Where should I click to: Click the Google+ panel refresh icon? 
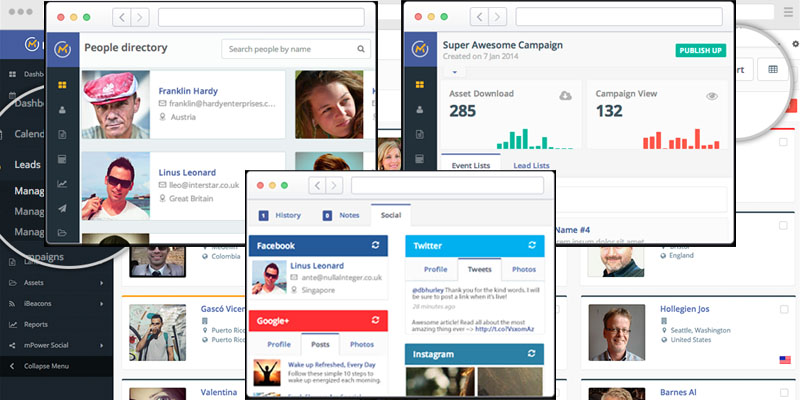(x=375, y=320)
